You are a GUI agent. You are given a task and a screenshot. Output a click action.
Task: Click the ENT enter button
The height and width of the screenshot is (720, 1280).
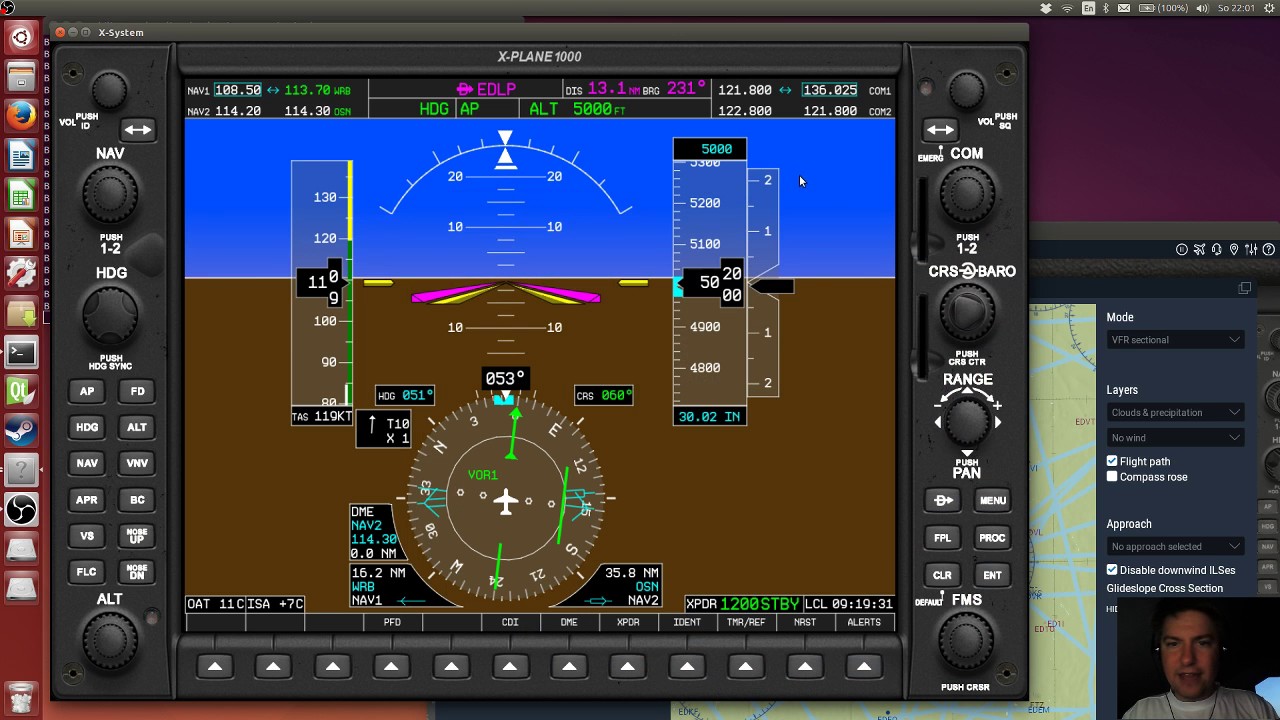(x=992, y=575)
